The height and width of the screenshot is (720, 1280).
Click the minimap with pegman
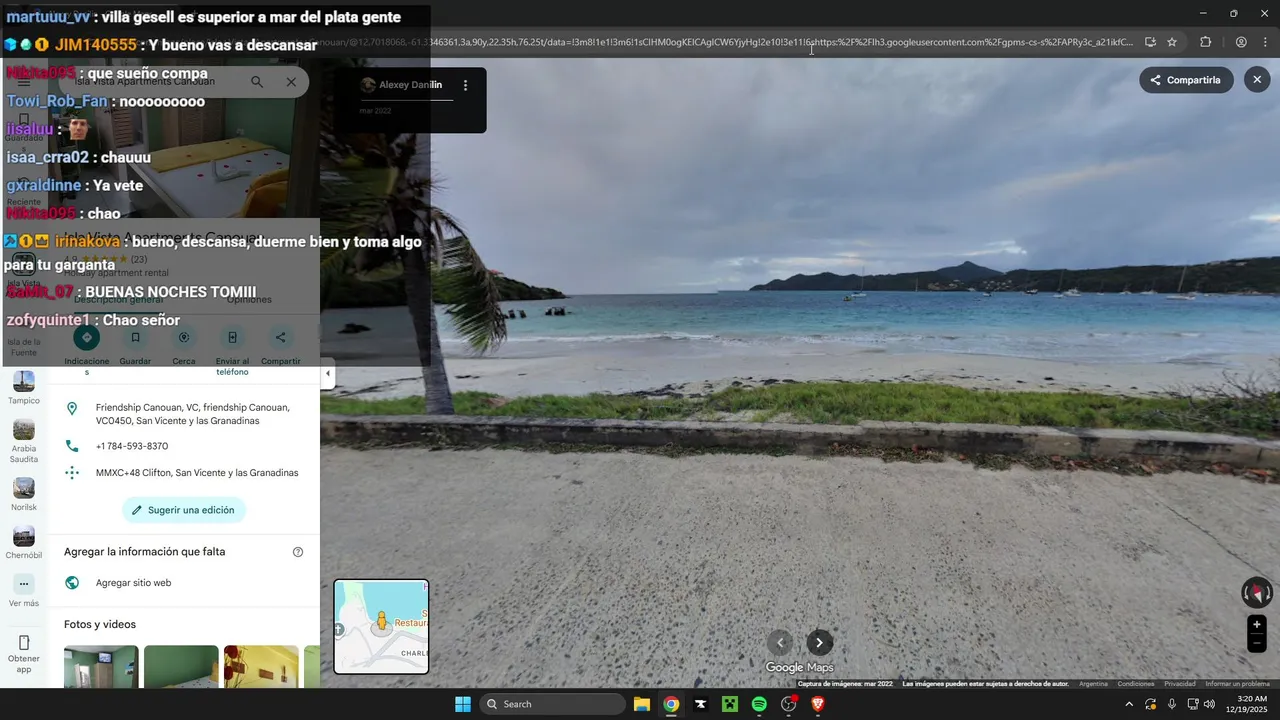(x=381, y=627)
